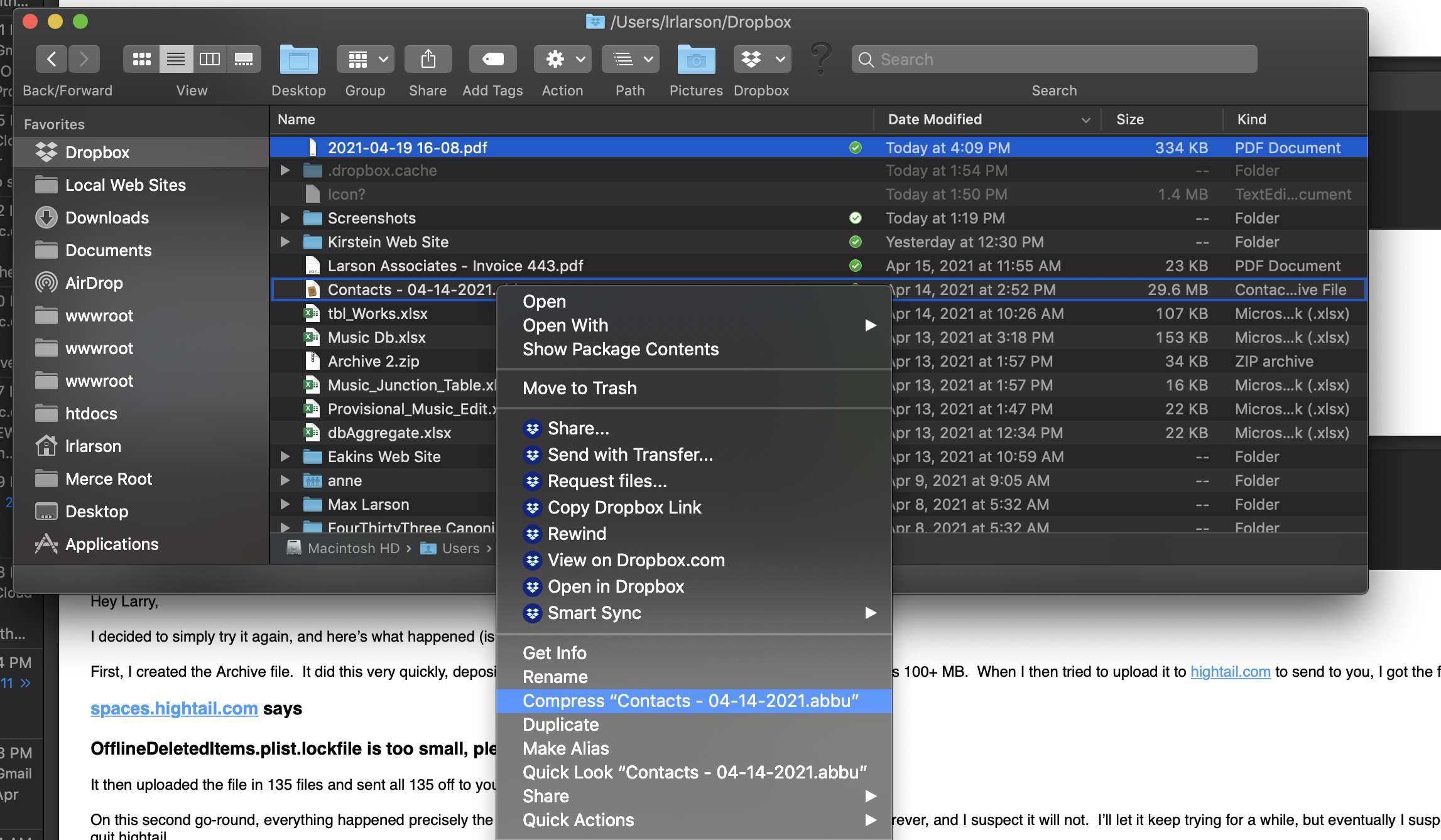Open the Group dropdown in the toolbar
This screenshot has height=840, width=1441.
click(366, 60)
